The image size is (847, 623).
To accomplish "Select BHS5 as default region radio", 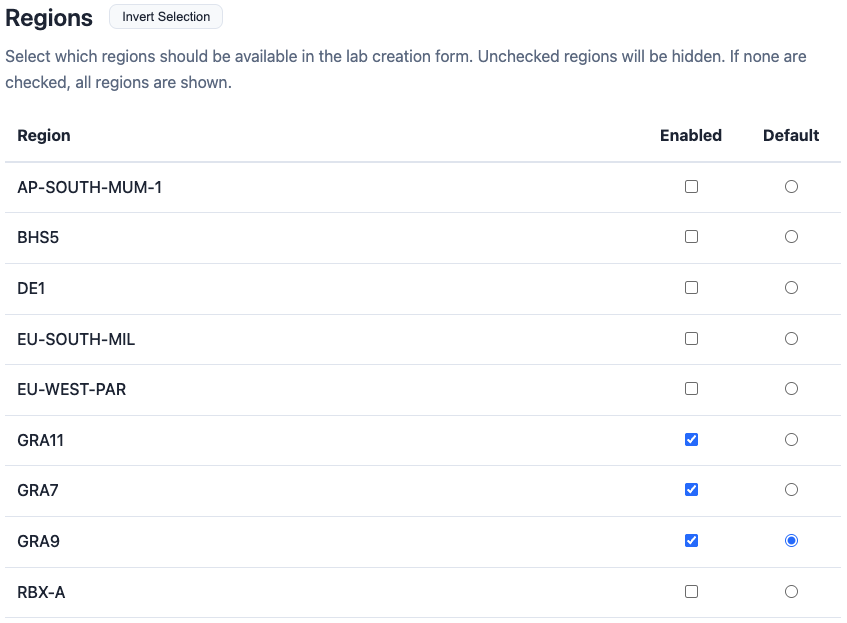I will point(791,237).
